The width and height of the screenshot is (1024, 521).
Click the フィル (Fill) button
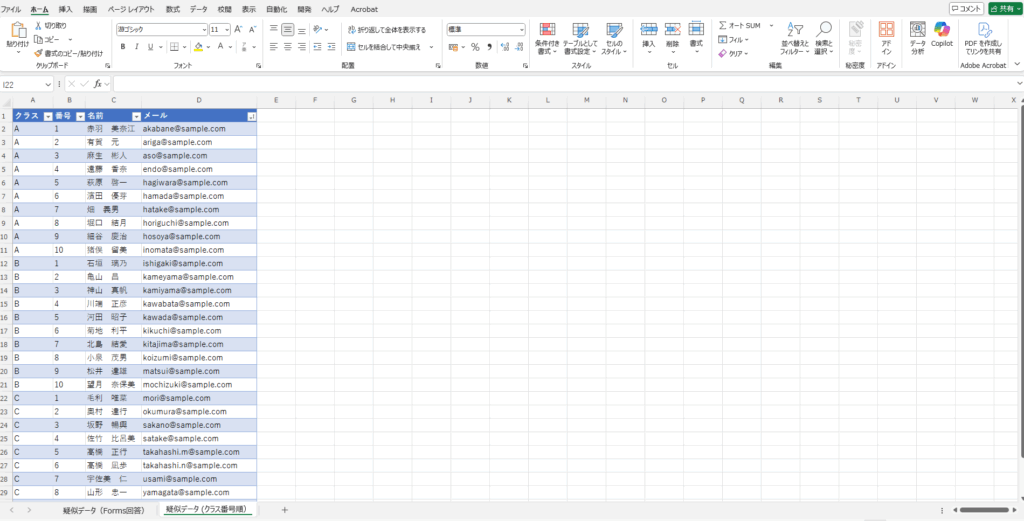[x=734, y=40]
